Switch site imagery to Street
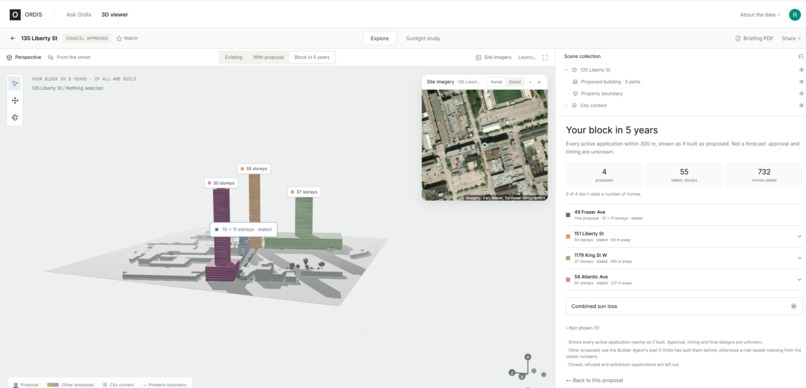This screenshot has width=806, height=388. (x=514, y=82)
